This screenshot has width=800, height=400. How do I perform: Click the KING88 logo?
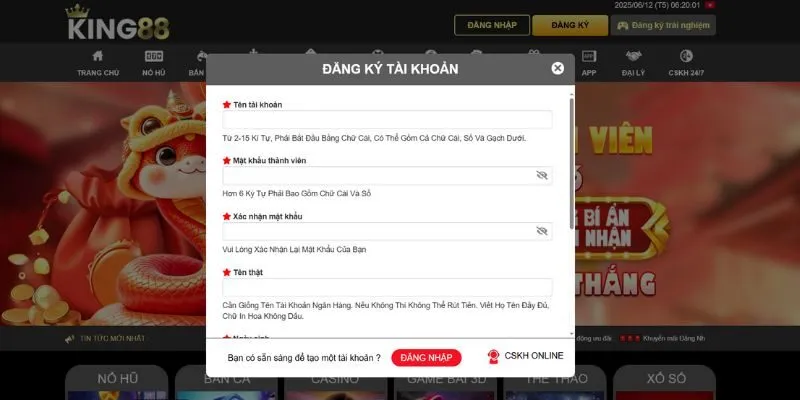pyautogui.click(x=118, y=23)
